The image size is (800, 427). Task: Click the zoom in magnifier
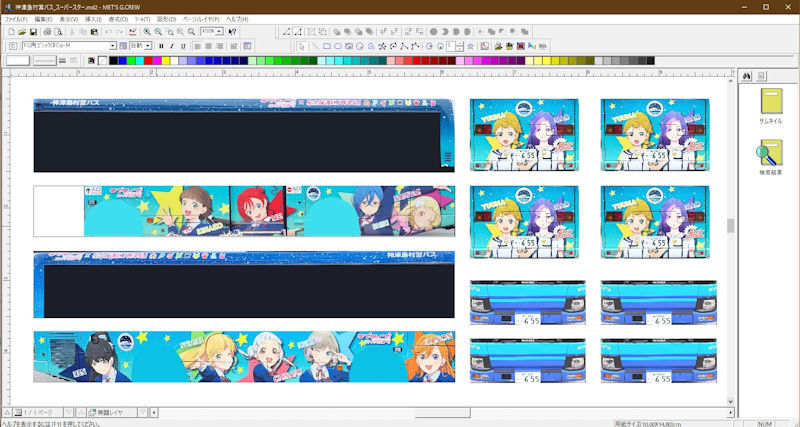(x=147, y=32)
